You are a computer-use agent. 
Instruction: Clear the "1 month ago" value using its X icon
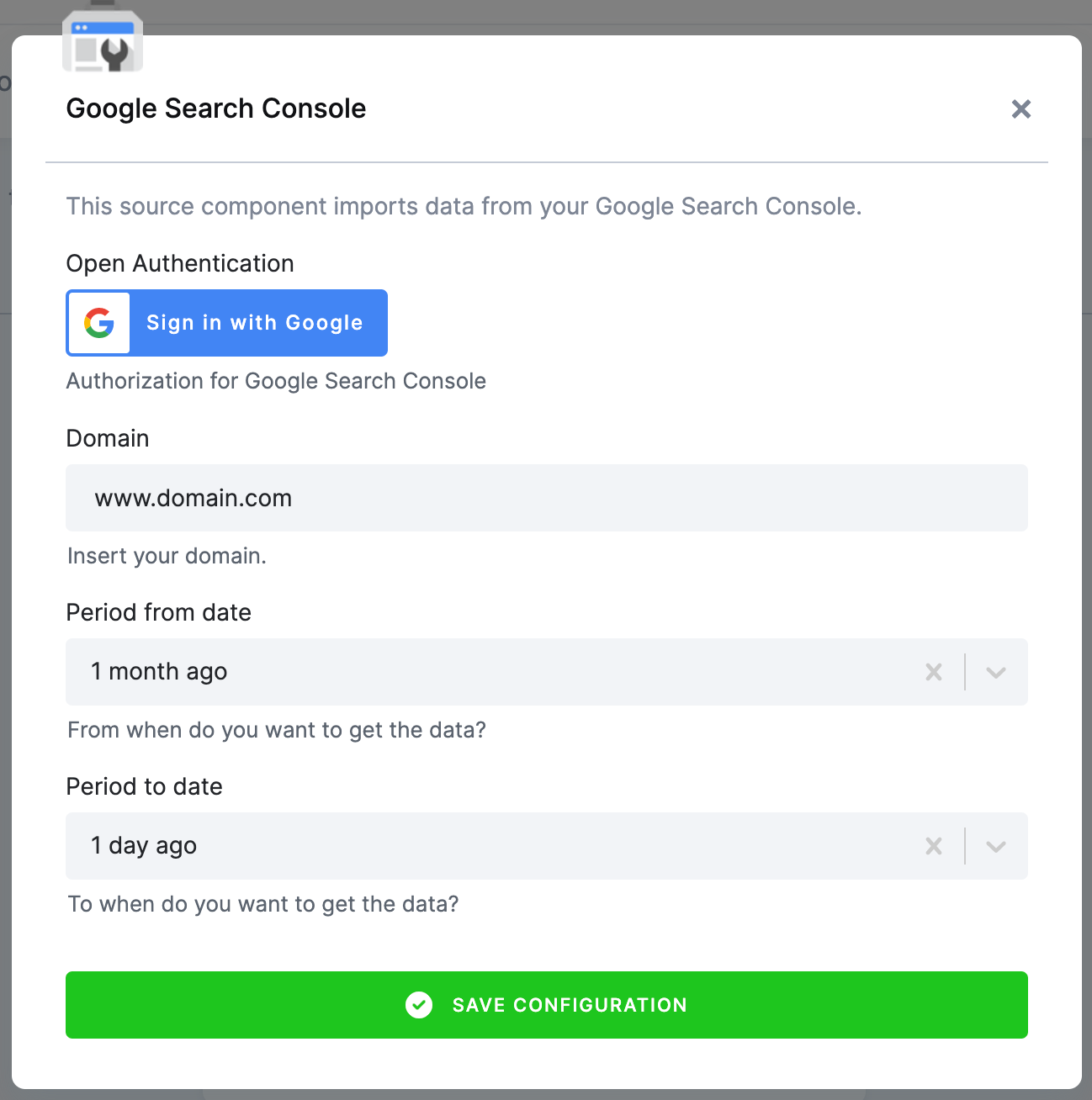(934, 672)
